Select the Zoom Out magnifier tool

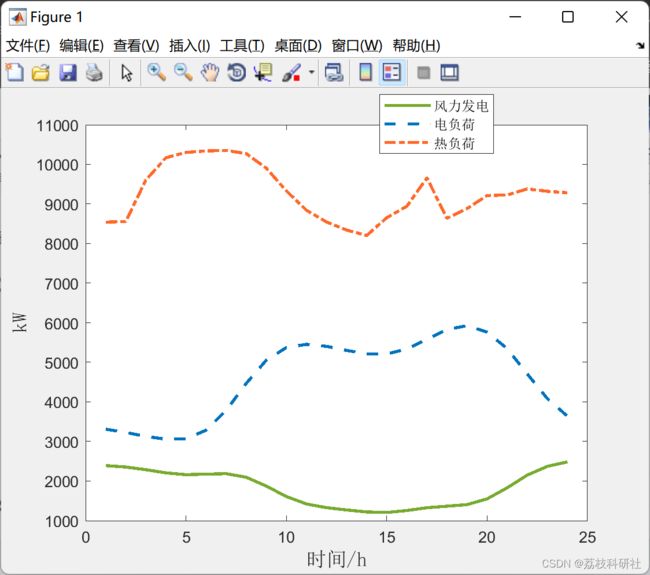183,72
